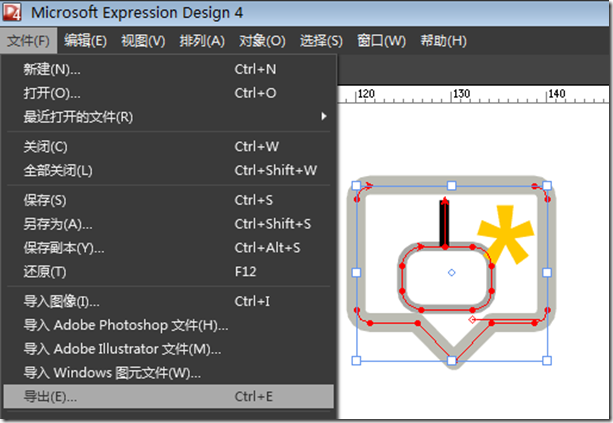Select 全部关闭(L) menu entry
Image resolution: width=613 pixels, height=423 pixels.
[x=168, y=170]
